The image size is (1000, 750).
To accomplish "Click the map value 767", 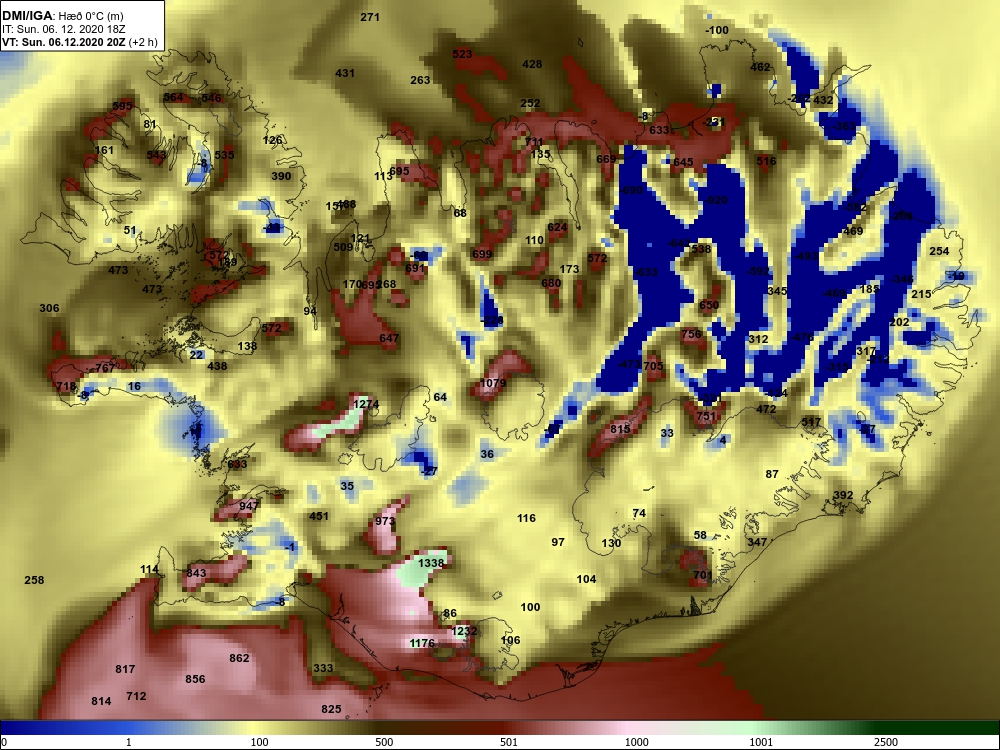I will (x=105, y=368).
